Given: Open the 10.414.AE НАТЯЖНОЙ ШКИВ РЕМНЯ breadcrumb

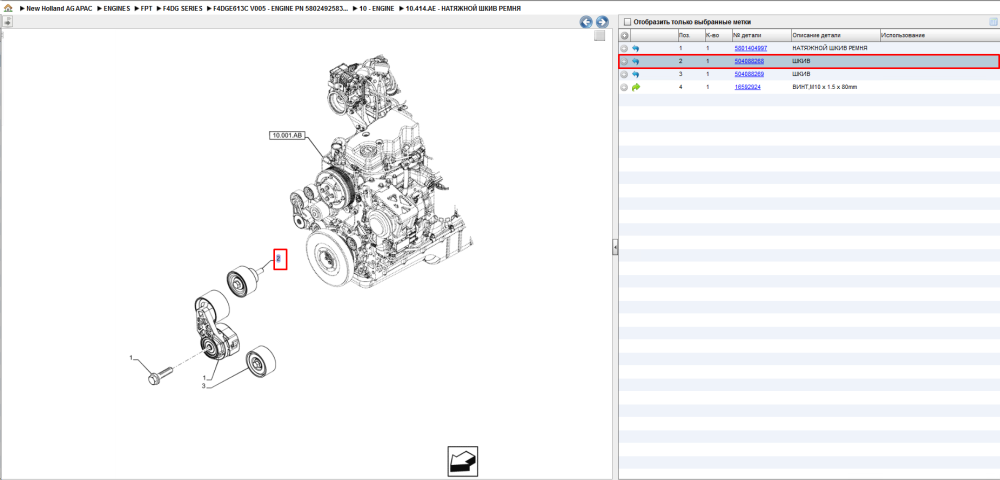Looking at the screenshot, I should click(x=462, y=9).
